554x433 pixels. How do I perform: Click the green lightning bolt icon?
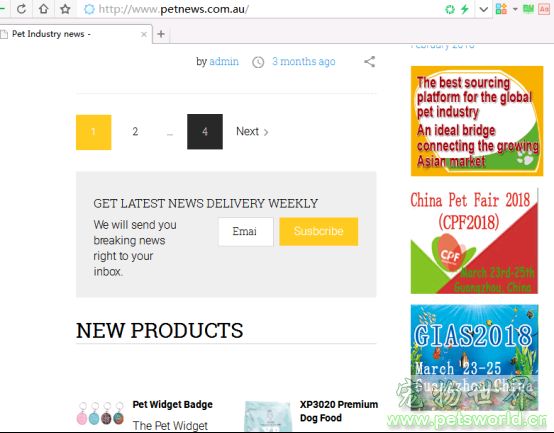[x=465, y=9]
